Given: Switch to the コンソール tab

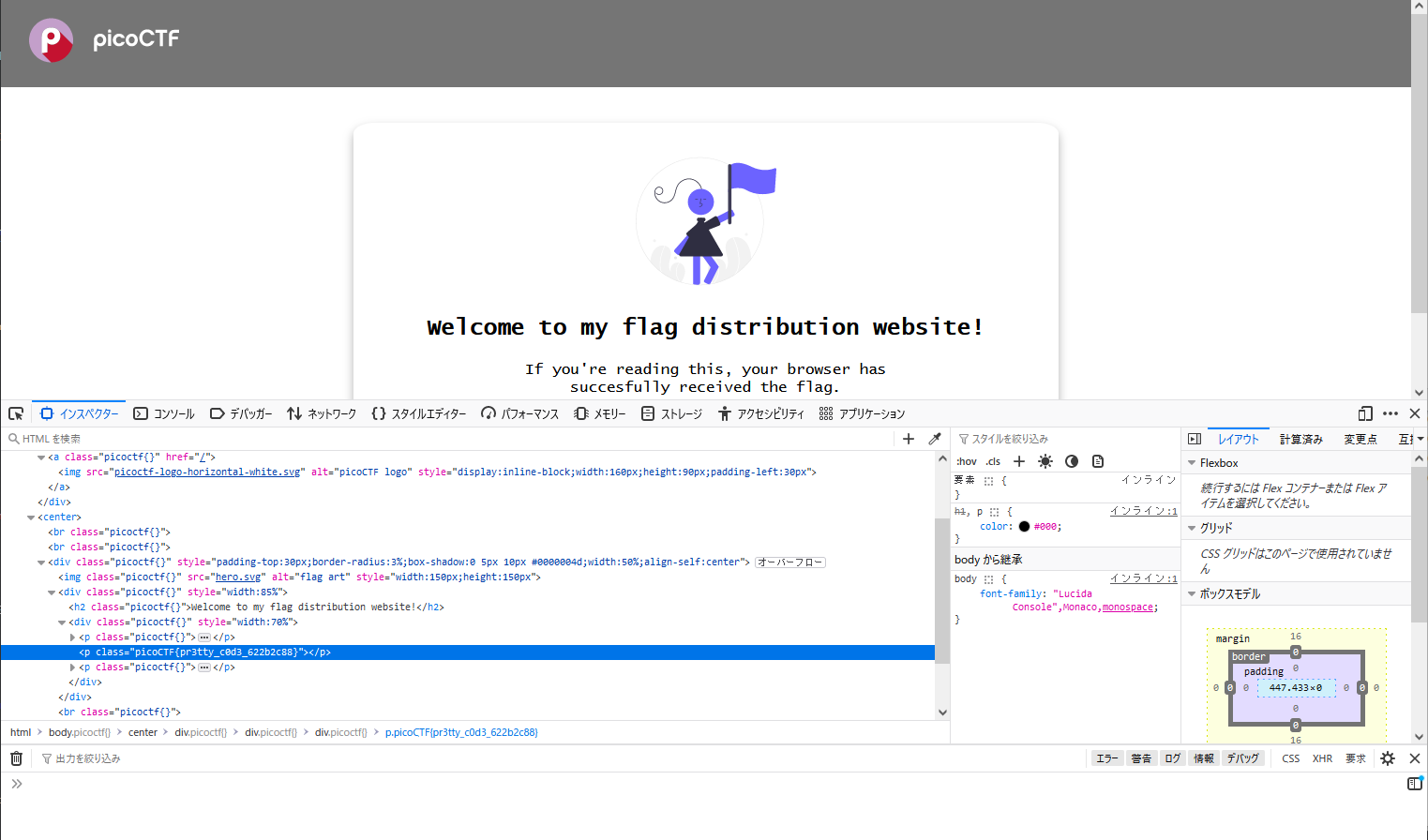Looking at the screenshot, I should [x=164, y=413].
